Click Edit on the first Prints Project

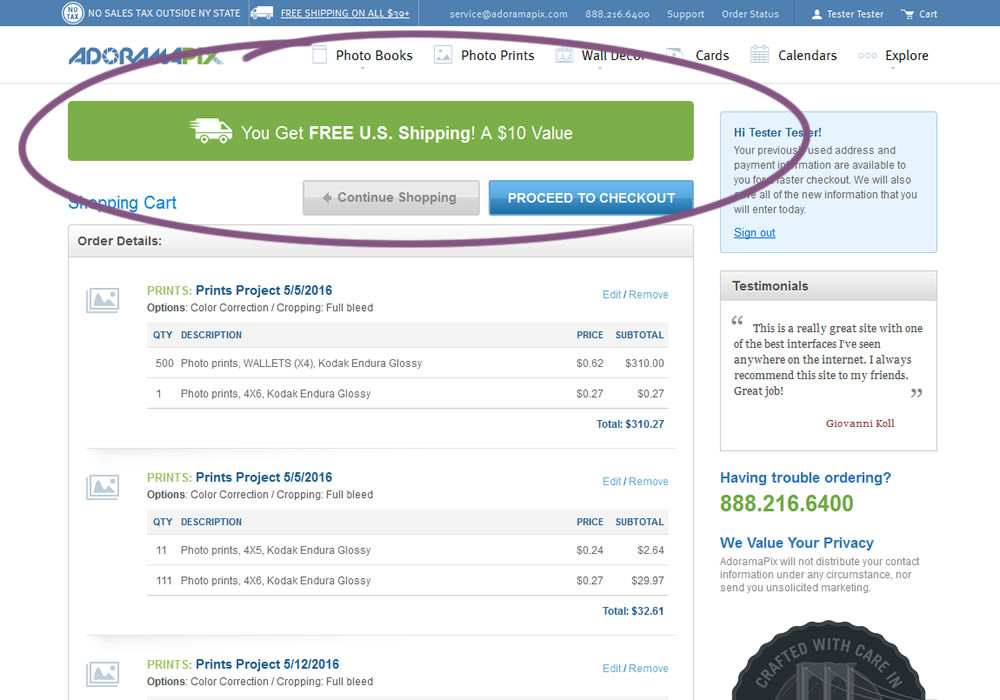[x=611, y=295]
